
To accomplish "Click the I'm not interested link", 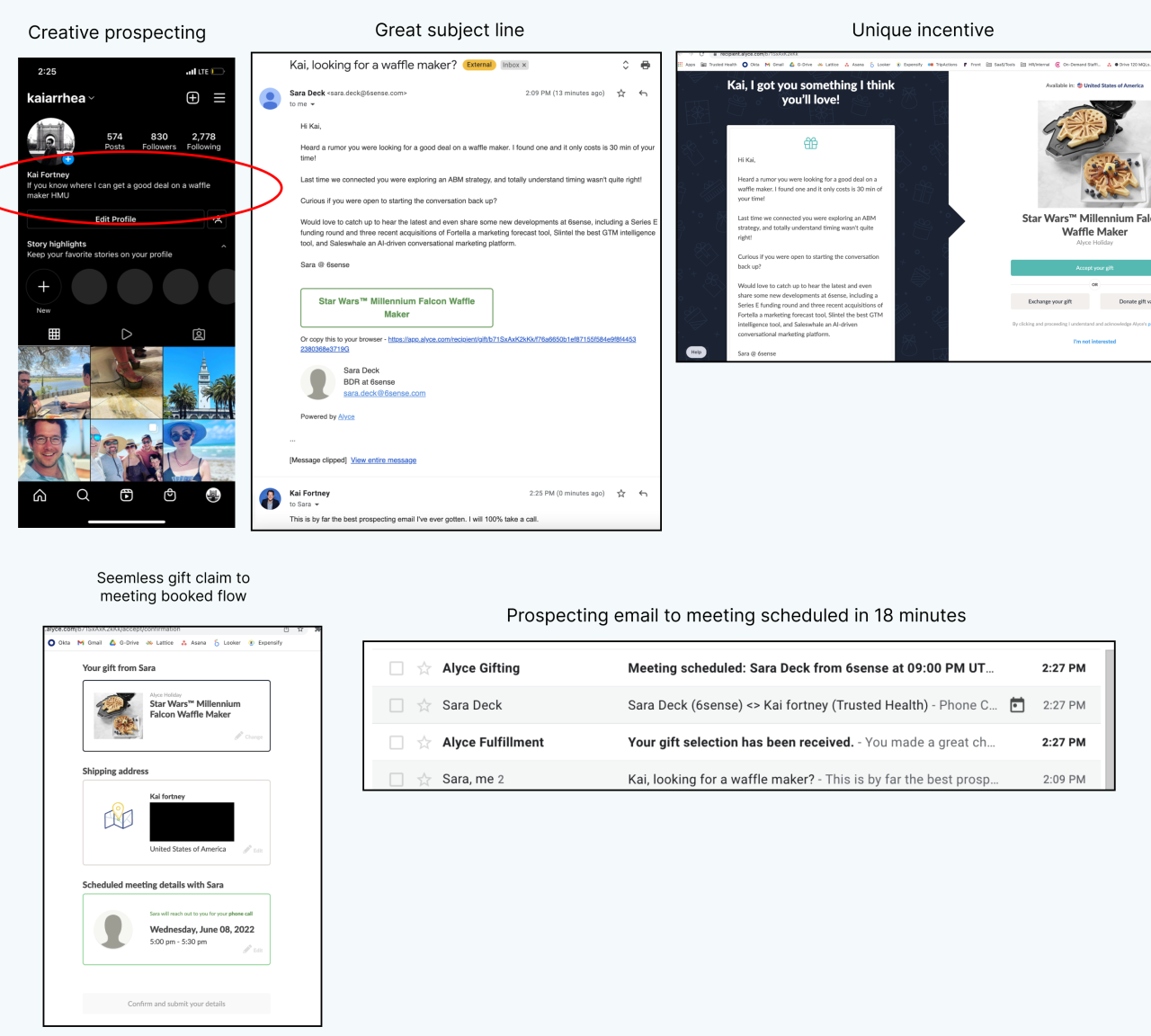I will point(1094,342).
